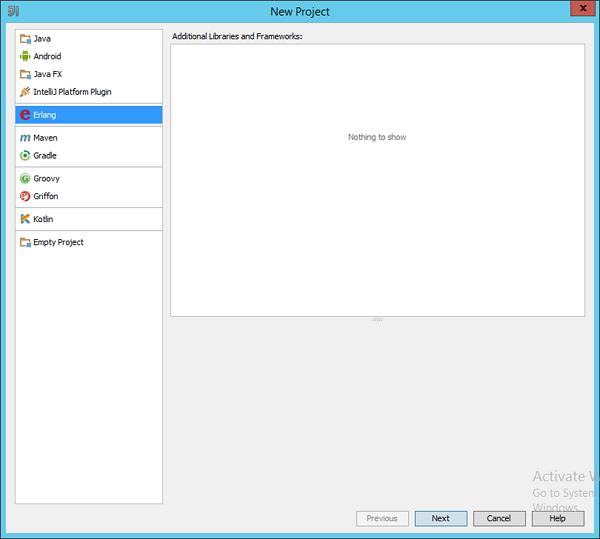This screenshot has width=600, height=539.
Task: Click the Kotlin 'K' icon
Action: (25, 219)
